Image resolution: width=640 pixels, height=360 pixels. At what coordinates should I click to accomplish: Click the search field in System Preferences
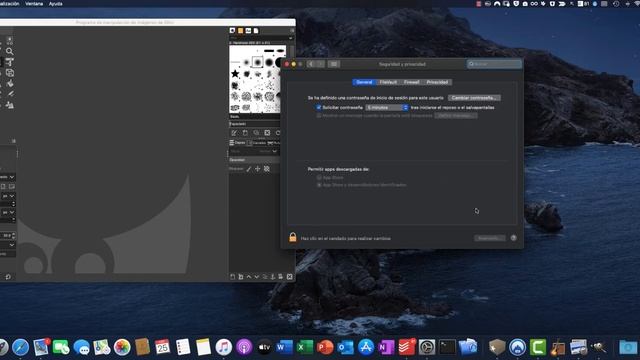(494, 64)
